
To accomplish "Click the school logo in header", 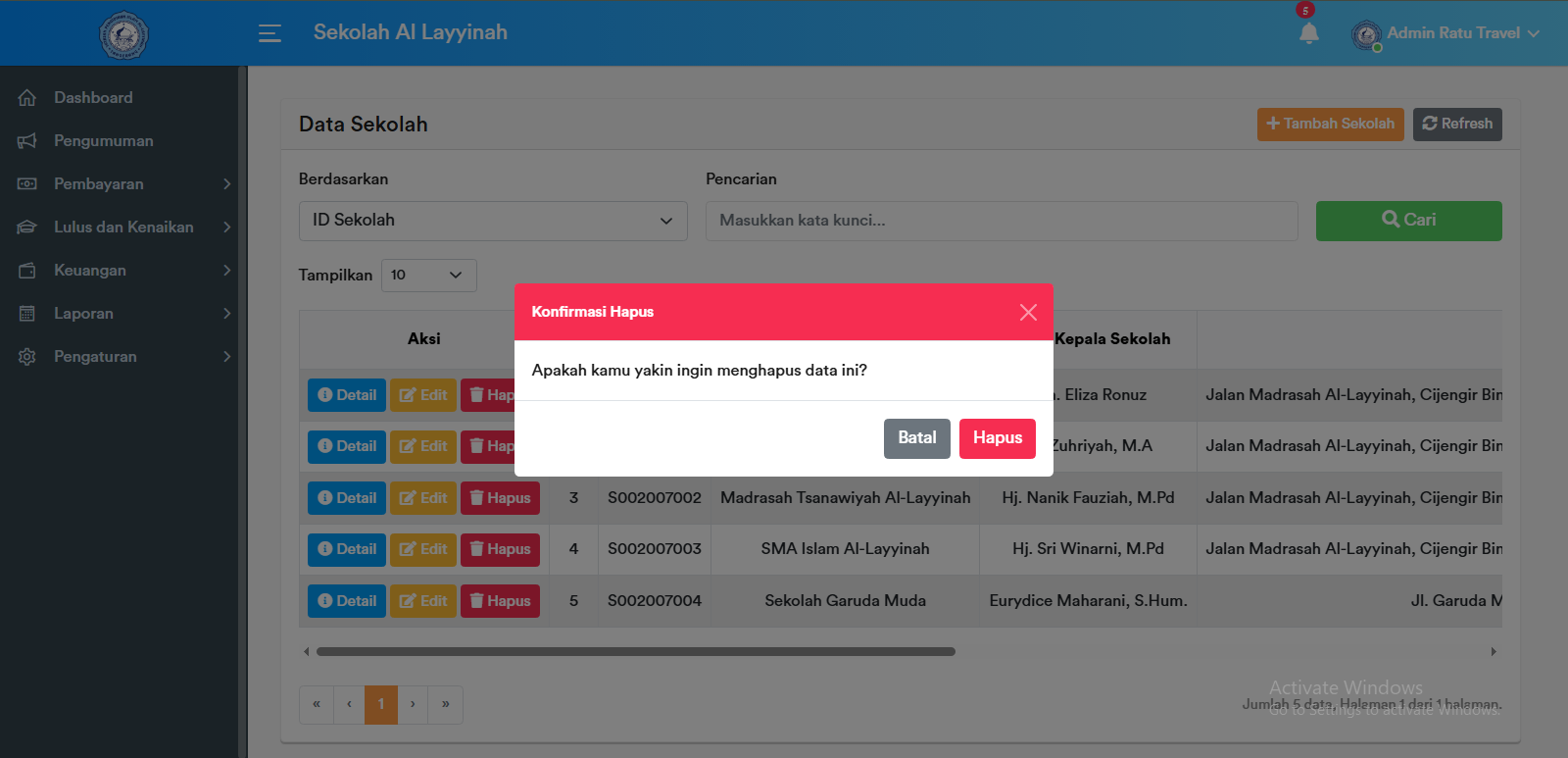I will [123, 35].
